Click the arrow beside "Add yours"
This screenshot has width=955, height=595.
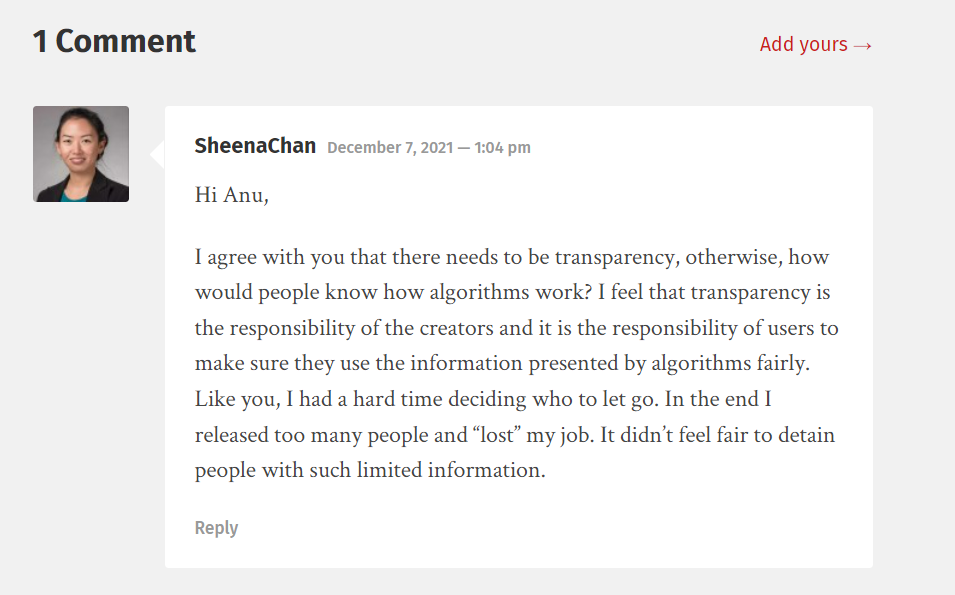tap(863, 46)
